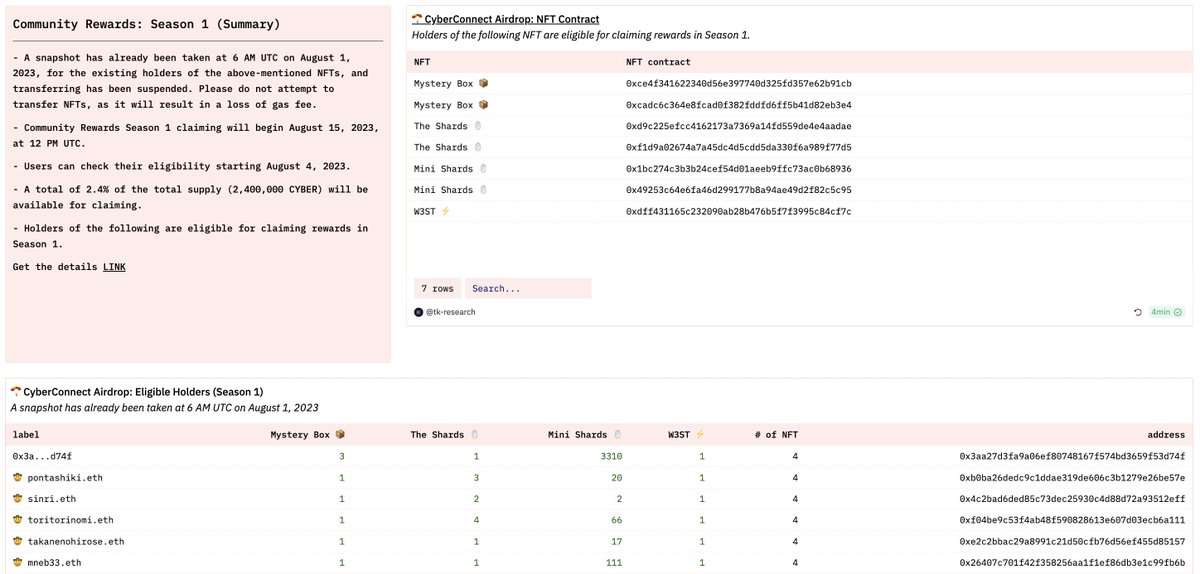The width and height of the screenshot is (1200, 574).
Task: Click the shard icon in Mini Shards 0x1bc2 row
Action: 484,168
